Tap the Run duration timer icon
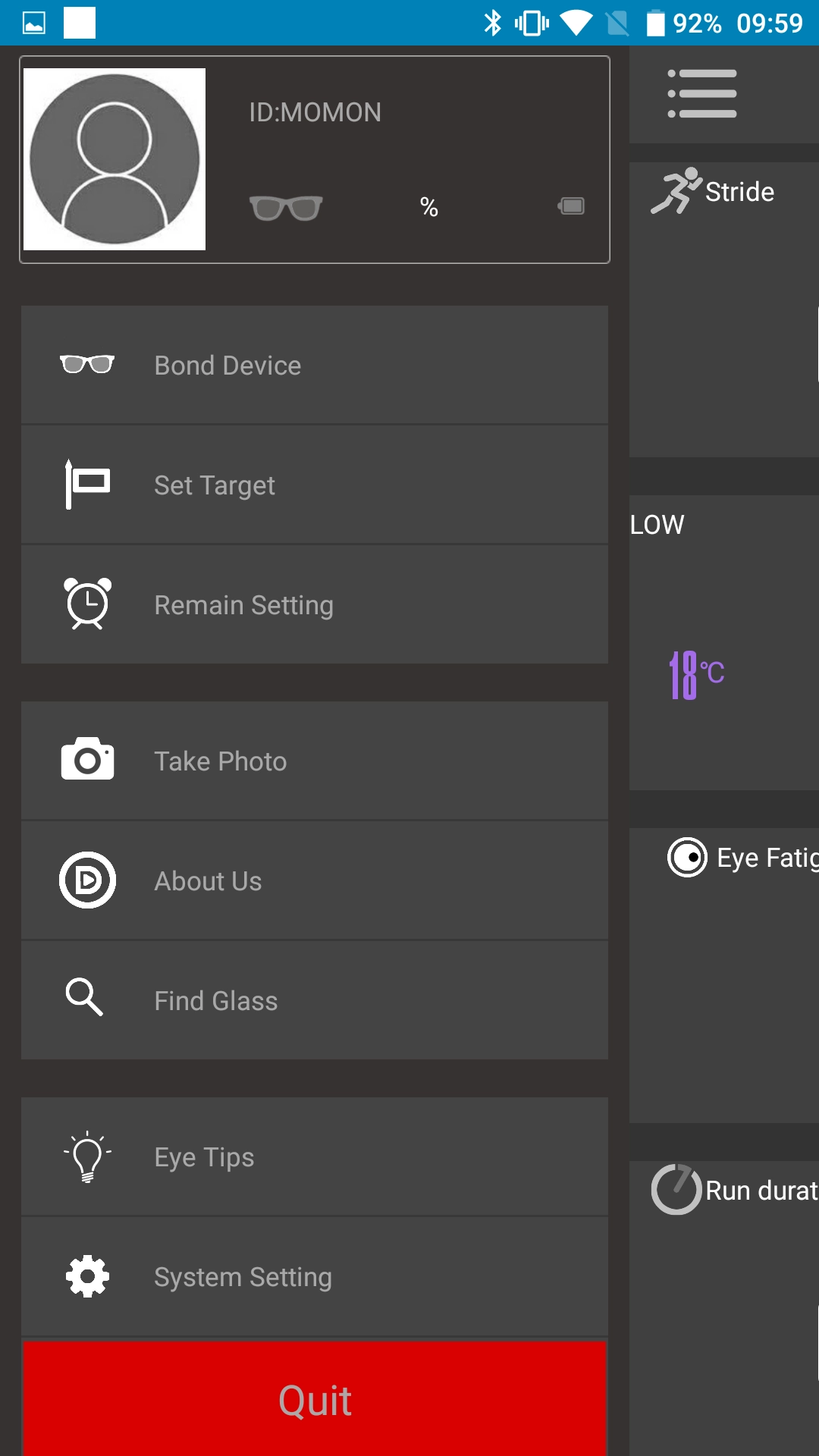Viewport: 819px width, 1456px height. point(676,1189)
